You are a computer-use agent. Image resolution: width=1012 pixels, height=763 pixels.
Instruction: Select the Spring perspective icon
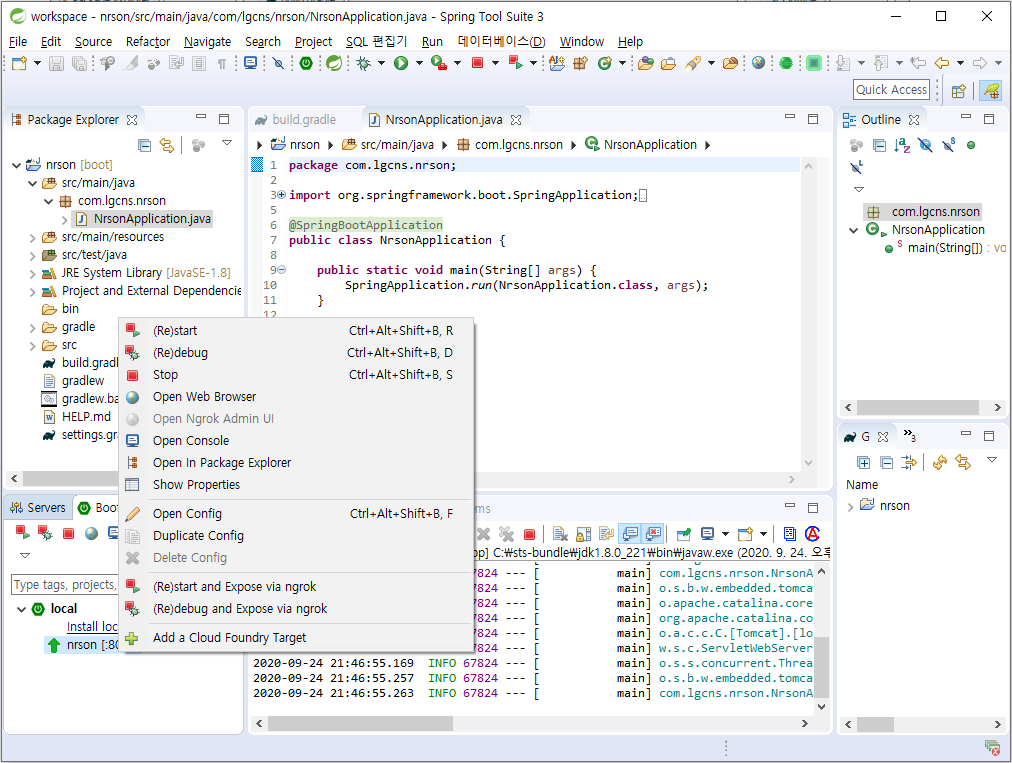point(991,91)
